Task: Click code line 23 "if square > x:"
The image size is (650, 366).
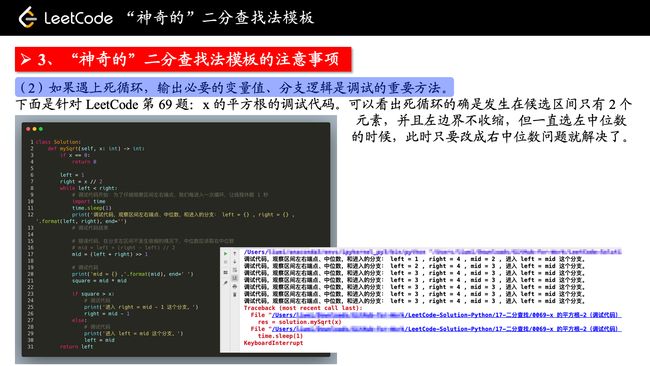Action: (93, 294)
